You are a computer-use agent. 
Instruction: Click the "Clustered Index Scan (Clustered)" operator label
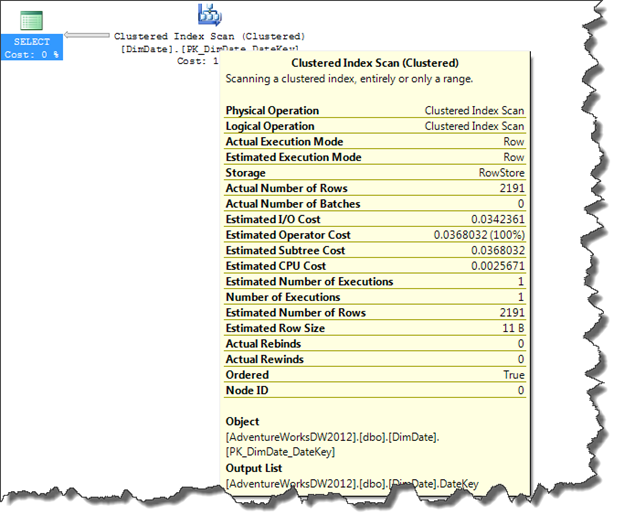(209, 36)
